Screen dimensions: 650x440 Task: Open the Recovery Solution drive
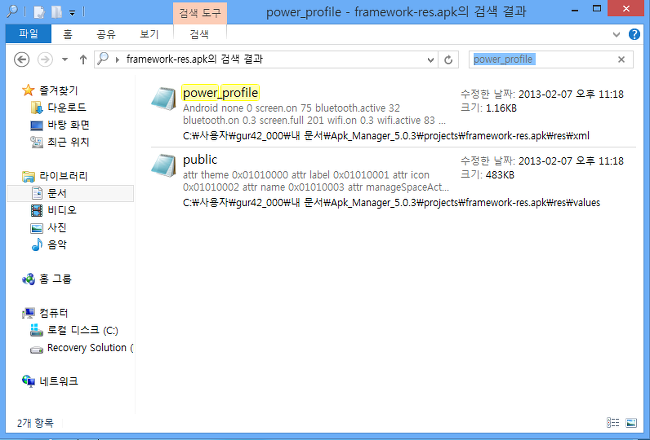click(90, 348)
